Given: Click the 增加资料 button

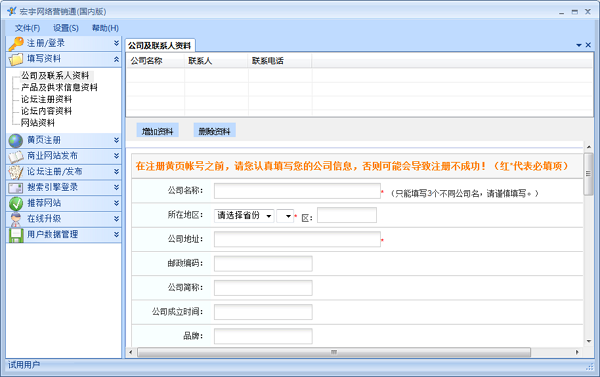Looking at the screenshot, I should (x=158, y=131).
